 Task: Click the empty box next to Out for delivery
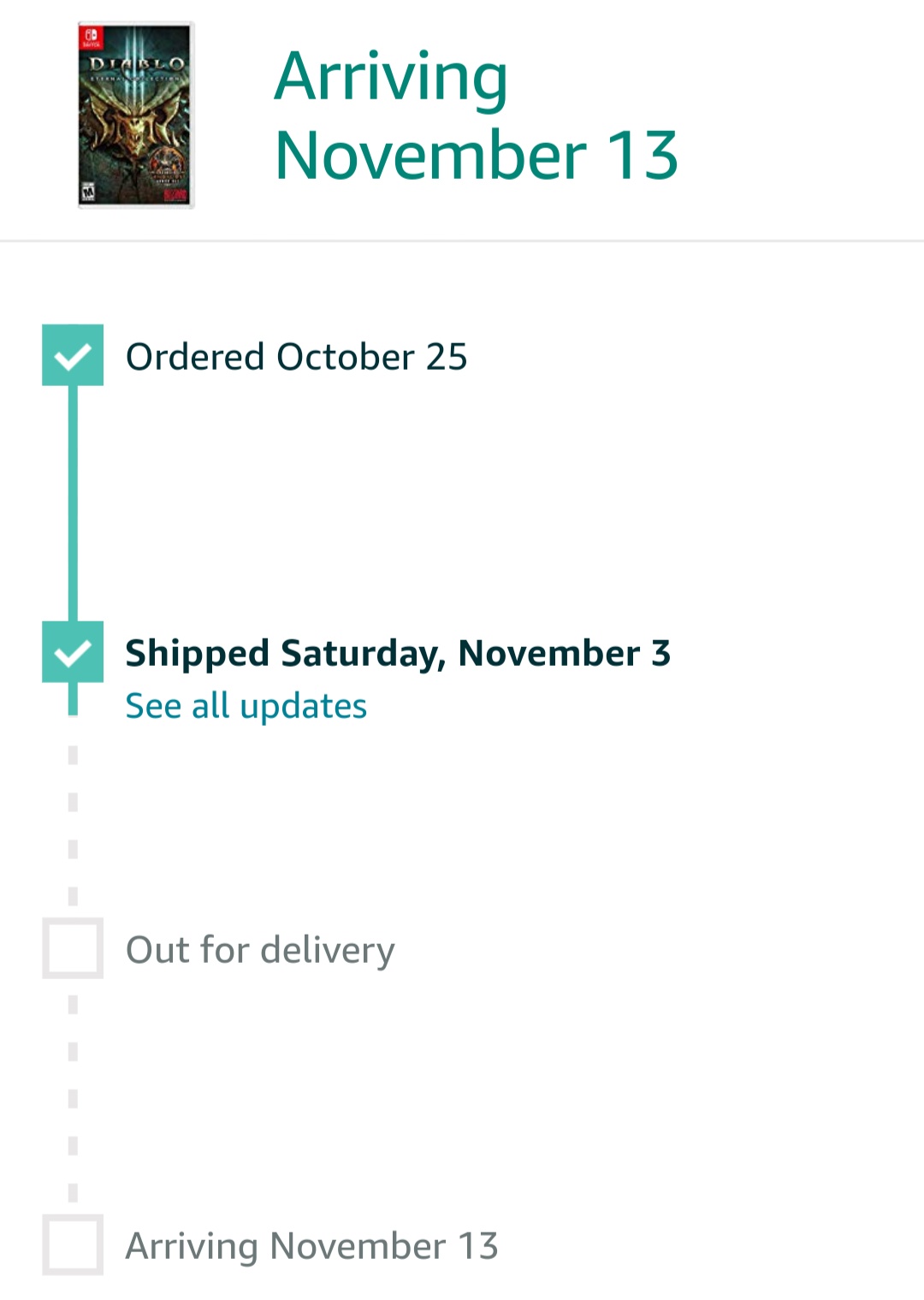[73, 948]
